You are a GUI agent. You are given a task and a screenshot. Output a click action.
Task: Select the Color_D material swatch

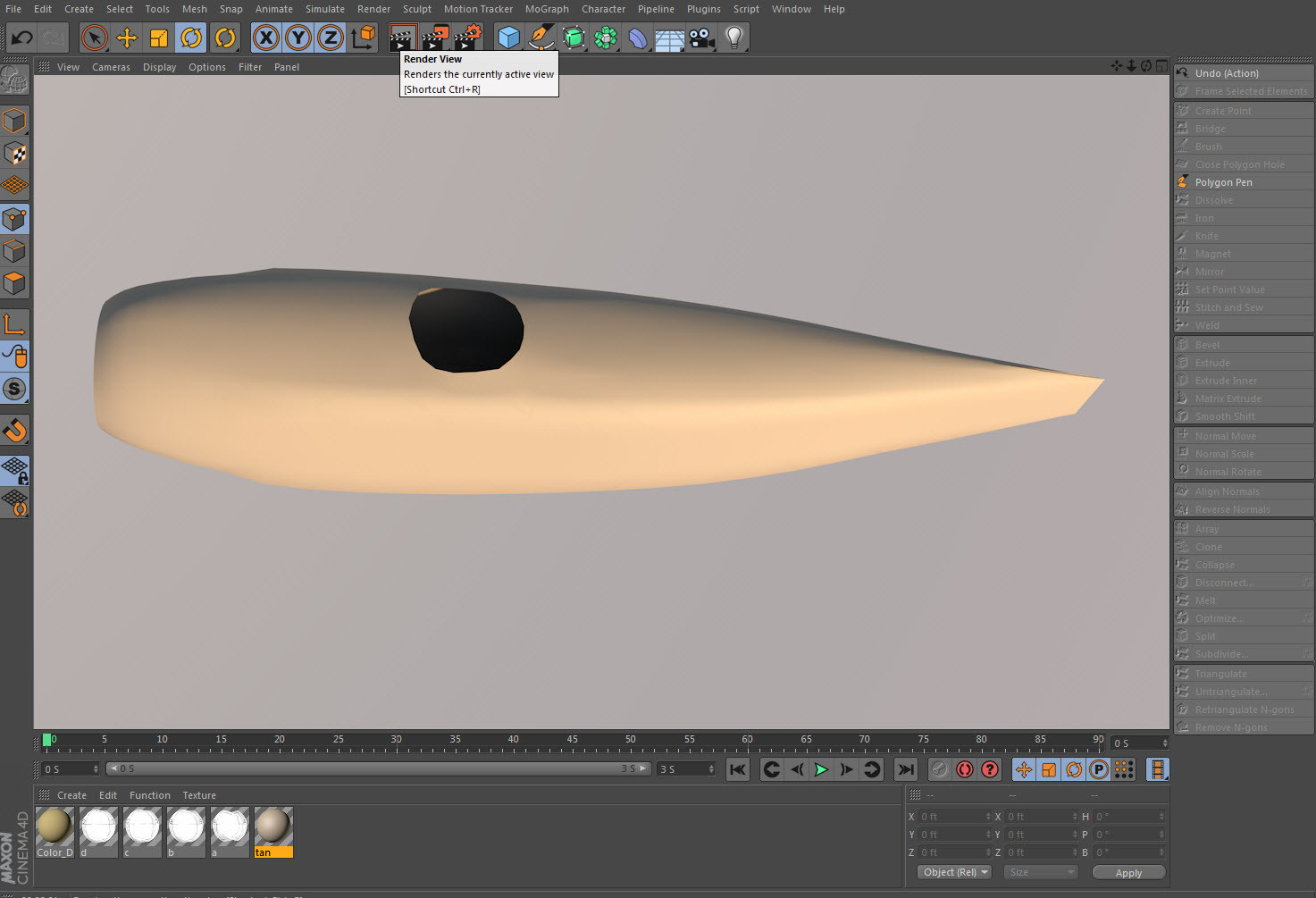(x=54, y=833)
